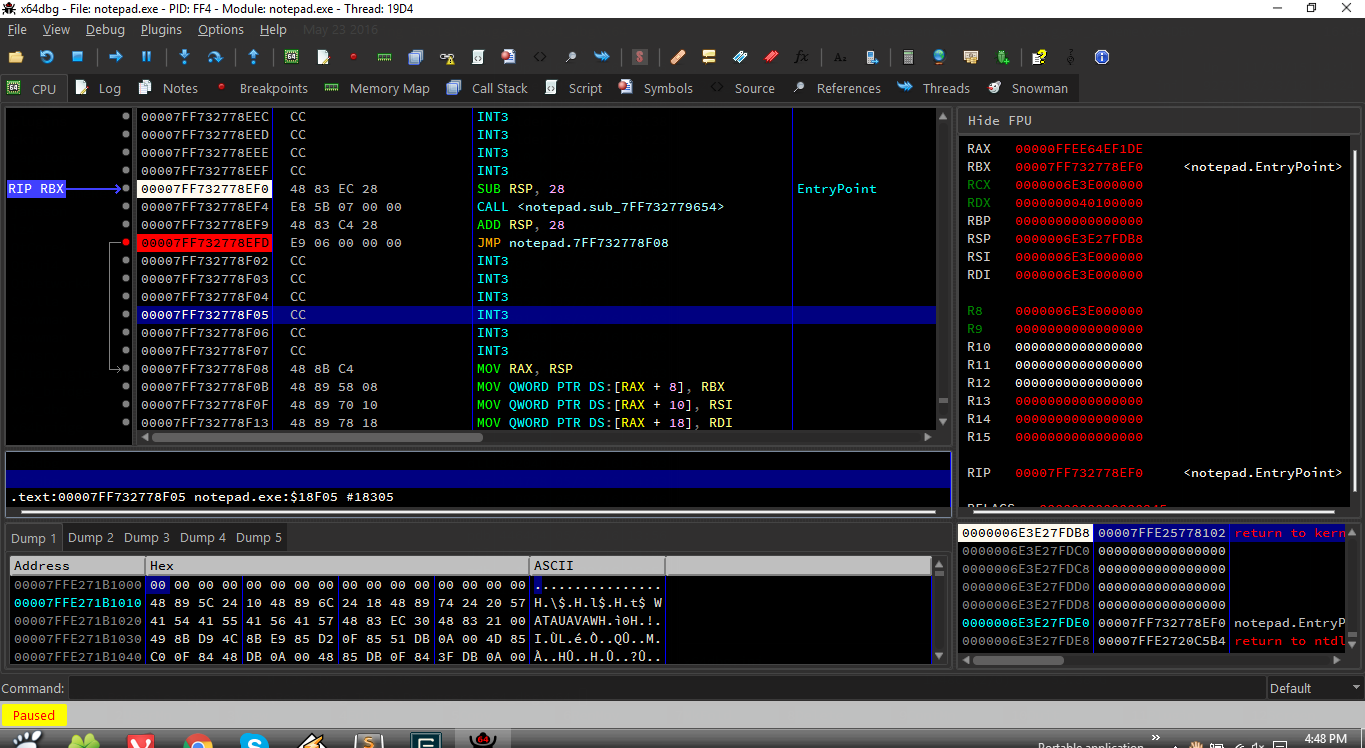Click the Patches band-aid toolbar icon
Screen dimensions: 1365x748
tap(678, 57)
